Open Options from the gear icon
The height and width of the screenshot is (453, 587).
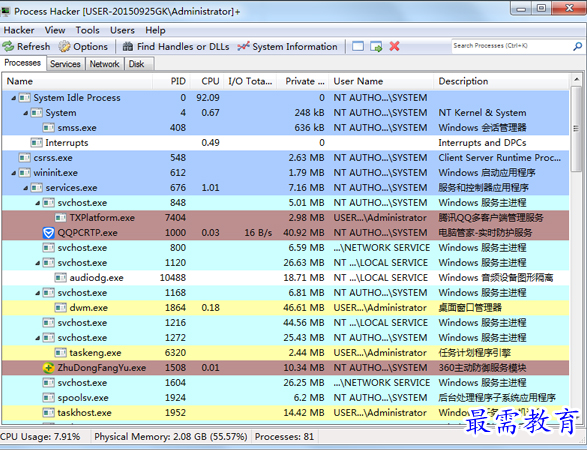click(x=64, y=46)
